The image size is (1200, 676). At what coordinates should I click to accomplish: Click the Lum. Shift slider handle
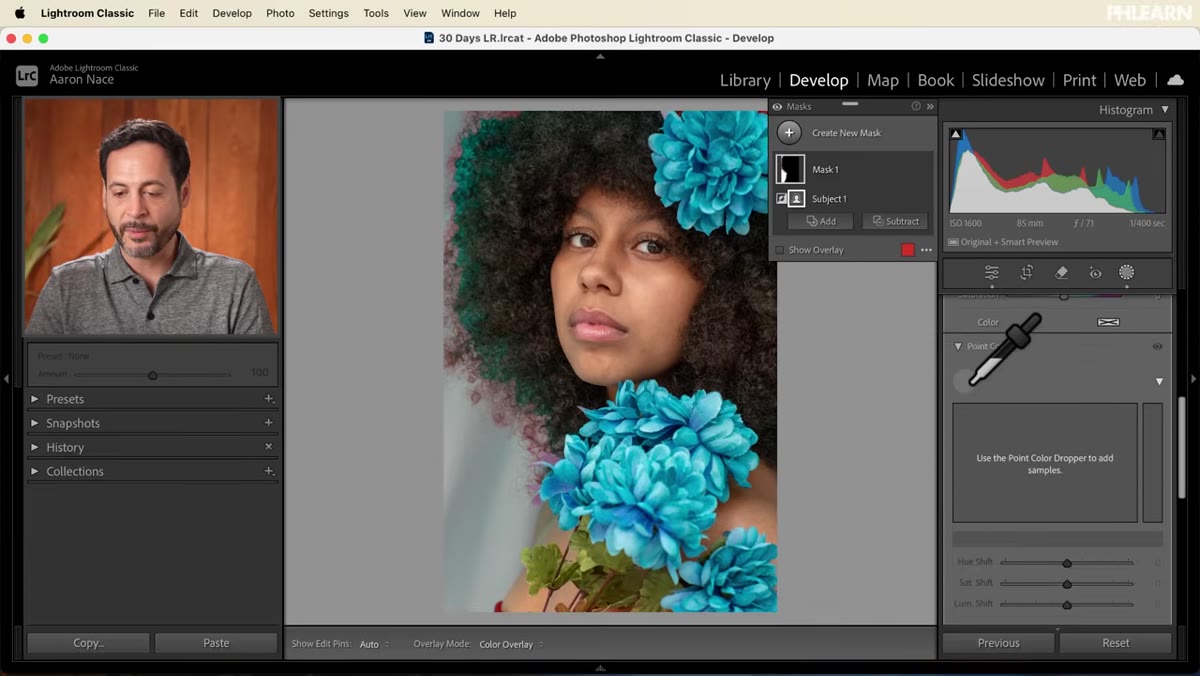[x=1067, y=604]
